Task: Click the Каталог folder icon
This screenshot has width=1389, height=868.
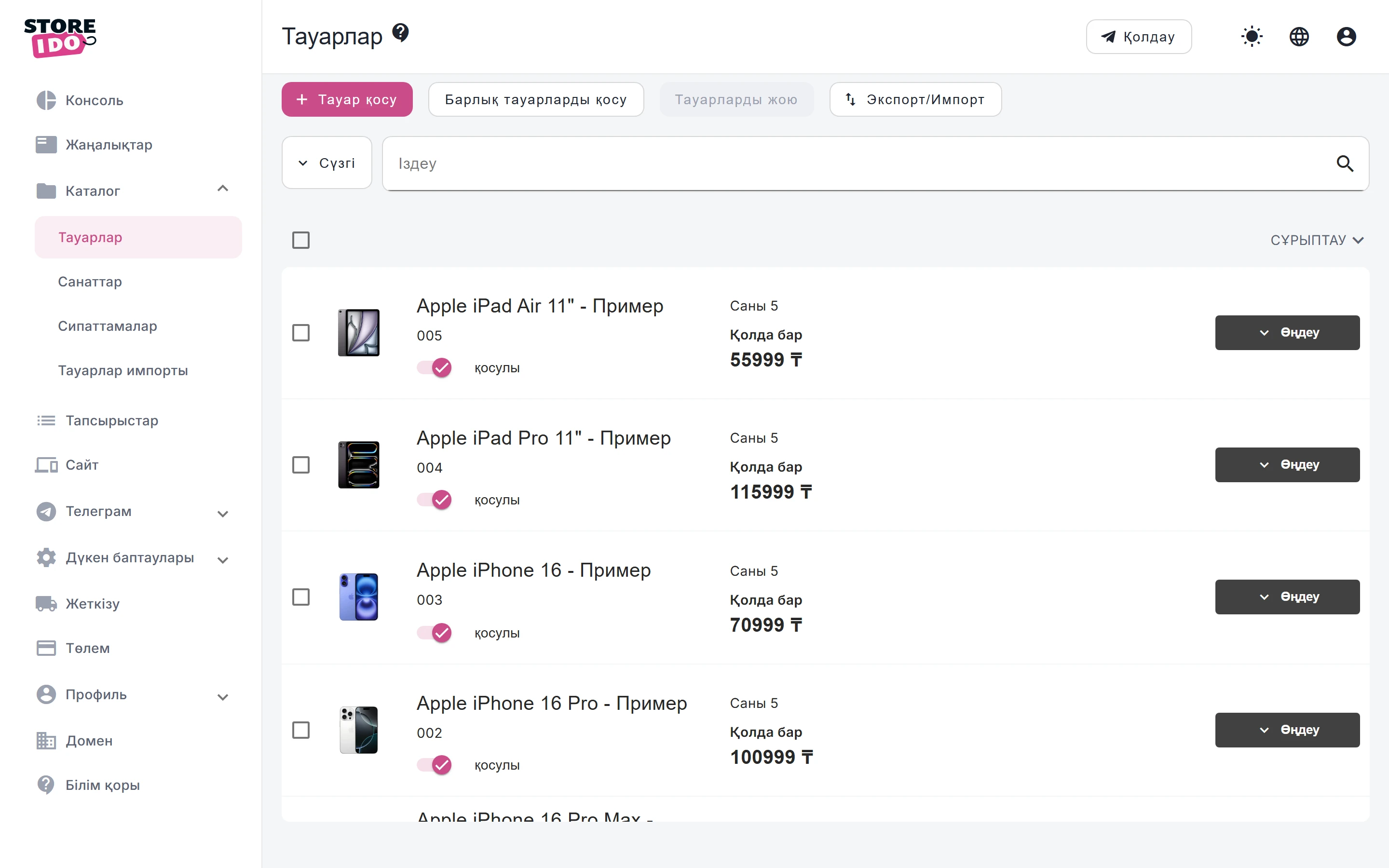Action: (46, 190)
